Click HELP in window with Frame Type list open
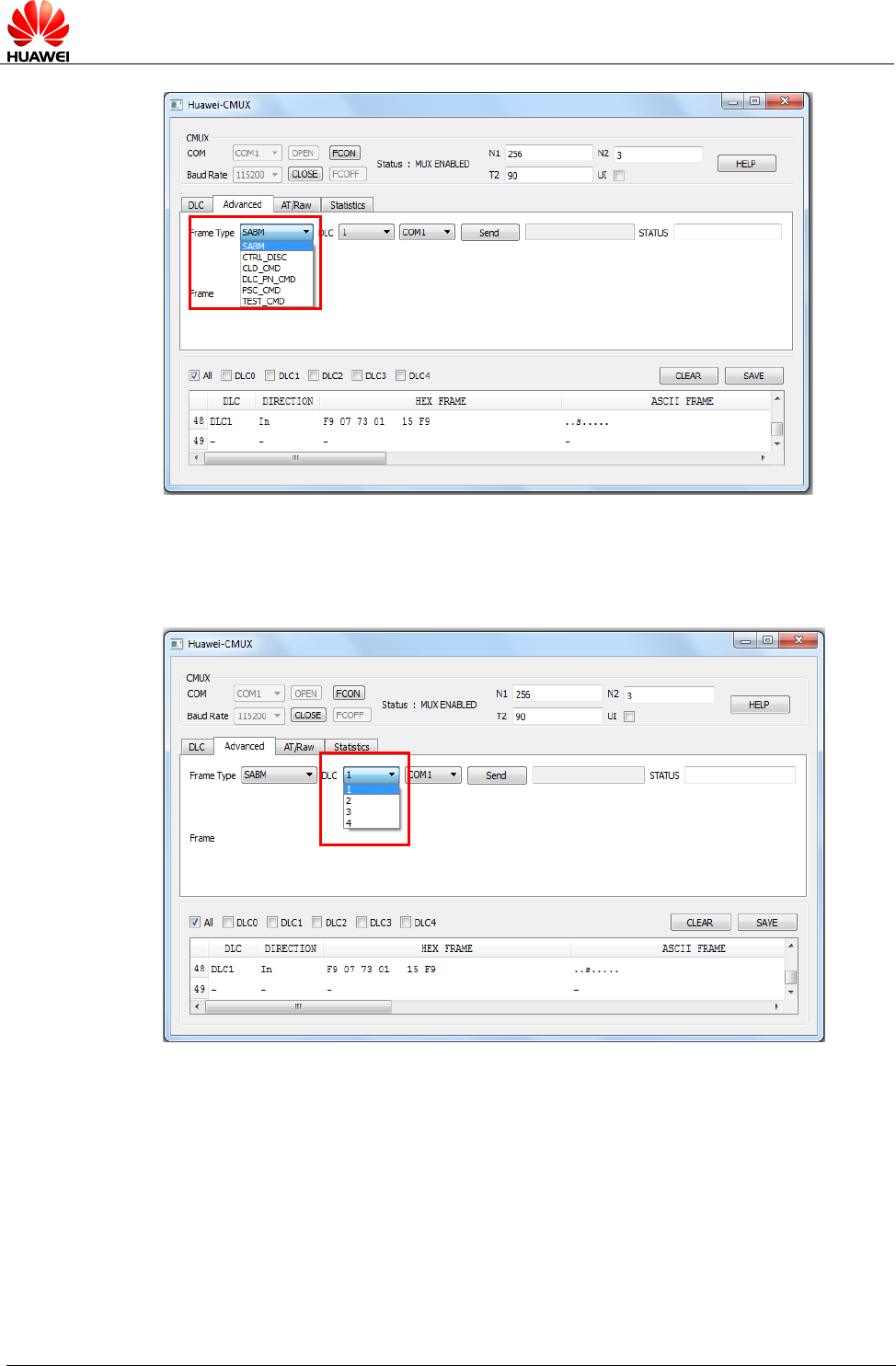This screenshot has height=1366, width=896. [x=746, y=164]
